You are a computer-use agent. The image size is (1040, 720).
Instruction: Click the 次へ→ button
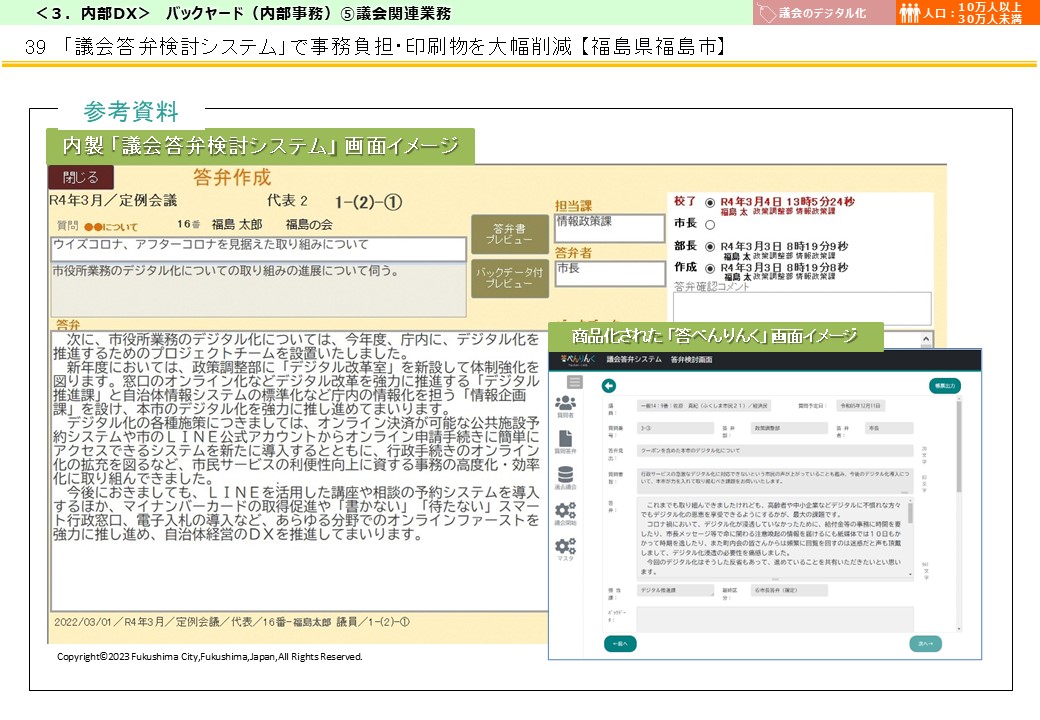click(925, 644)
